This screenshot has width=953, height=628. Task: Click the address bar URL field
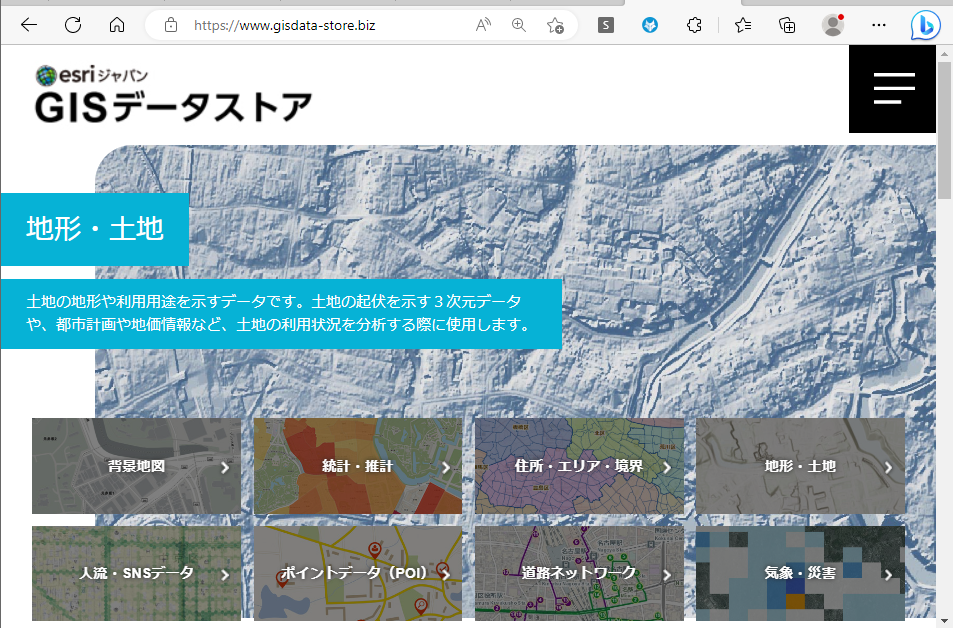pyautogui.click(x=330, y=25)
